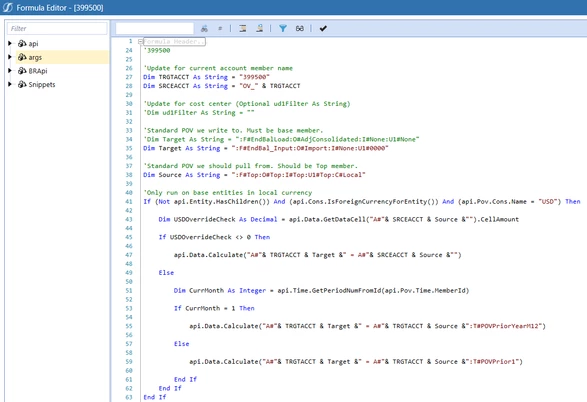Click the Dim CurrMonth As Integer line
The width and height of the screenshot is (587, 402).
coord(321,290)
